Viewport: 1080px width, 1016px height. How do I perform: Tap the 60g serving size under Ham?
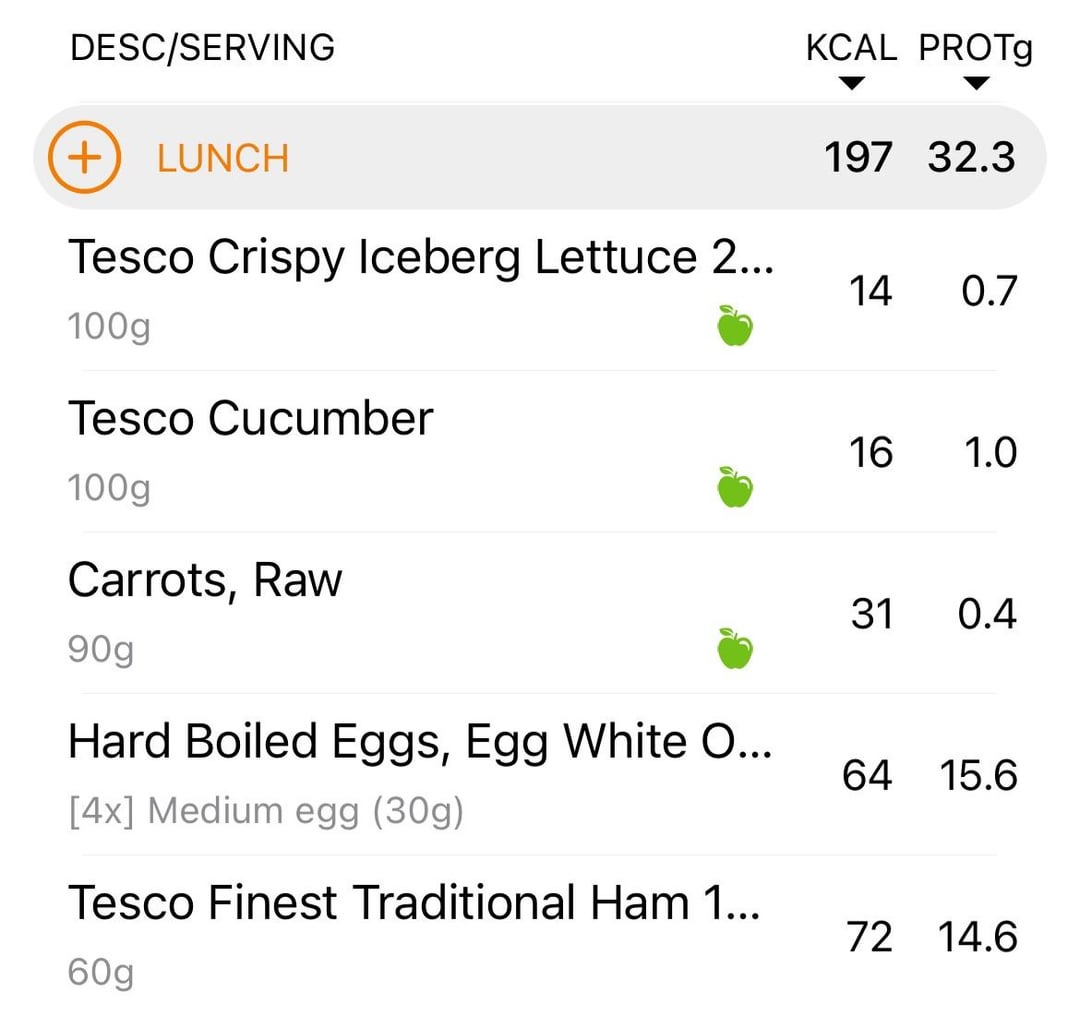(101, 973)
